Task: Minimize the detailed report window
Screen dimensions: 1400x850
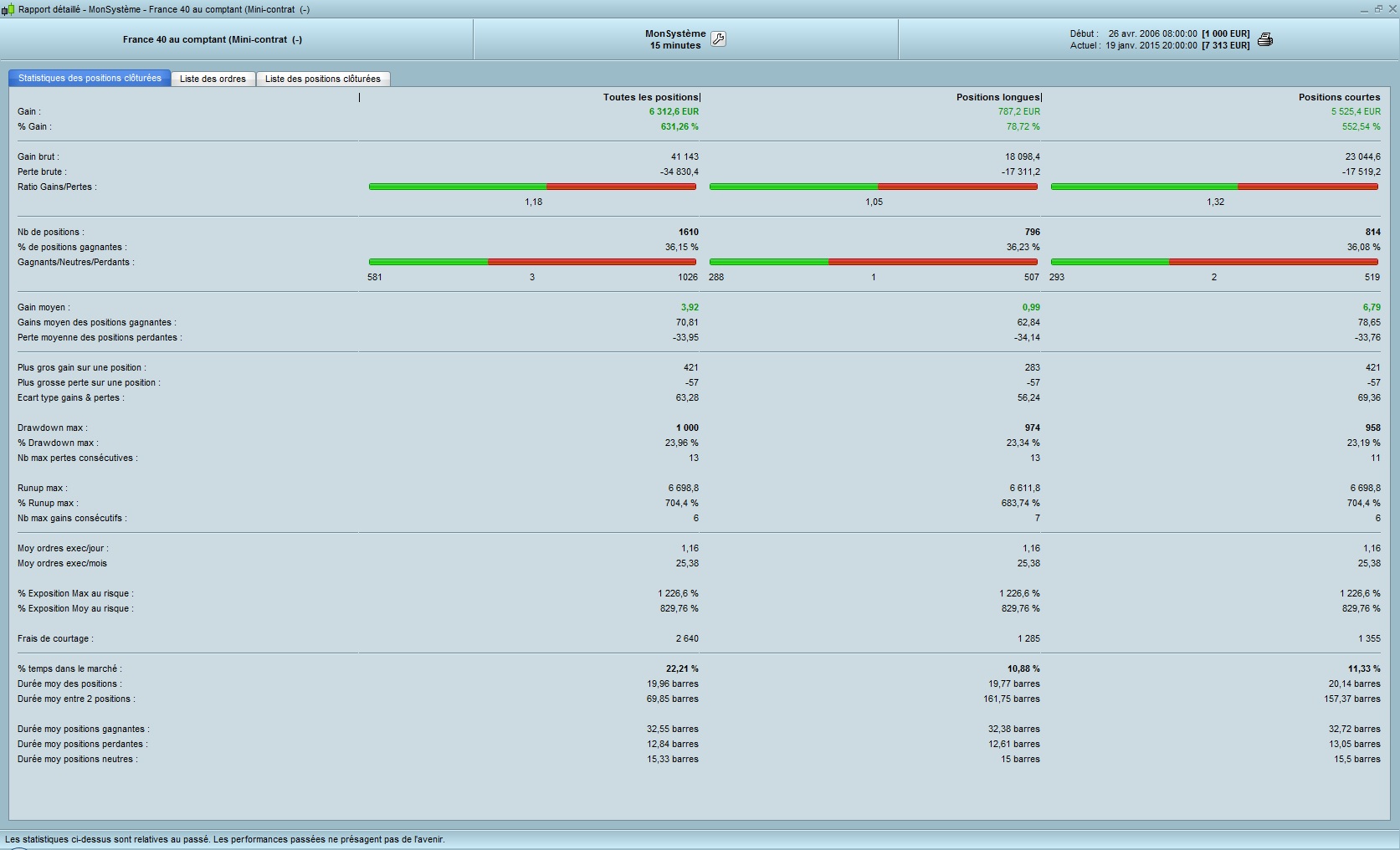Action: coord(1364,9)
